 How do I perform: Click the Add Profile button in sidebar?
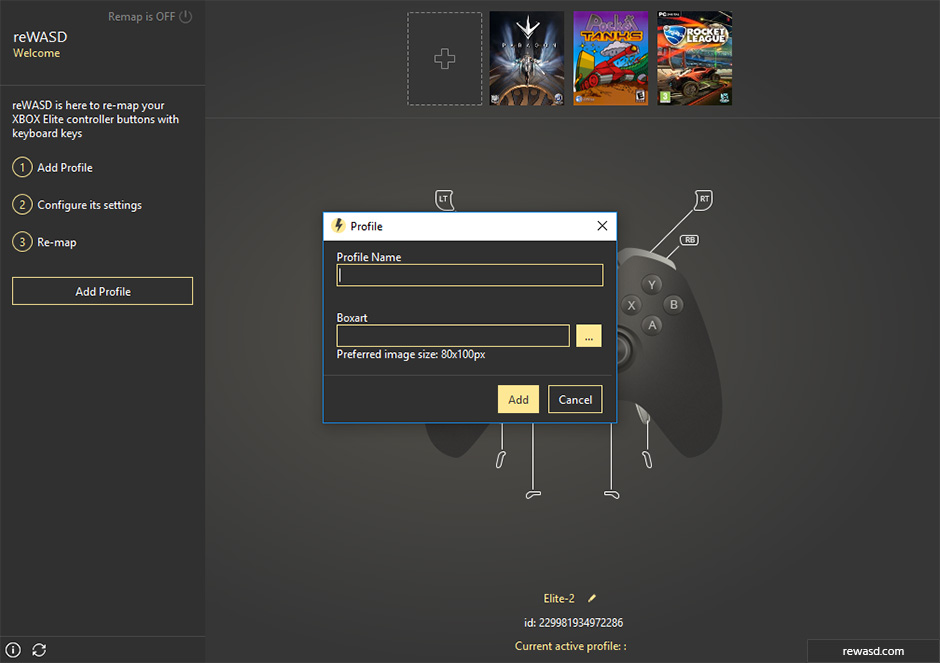pos(102,291)
